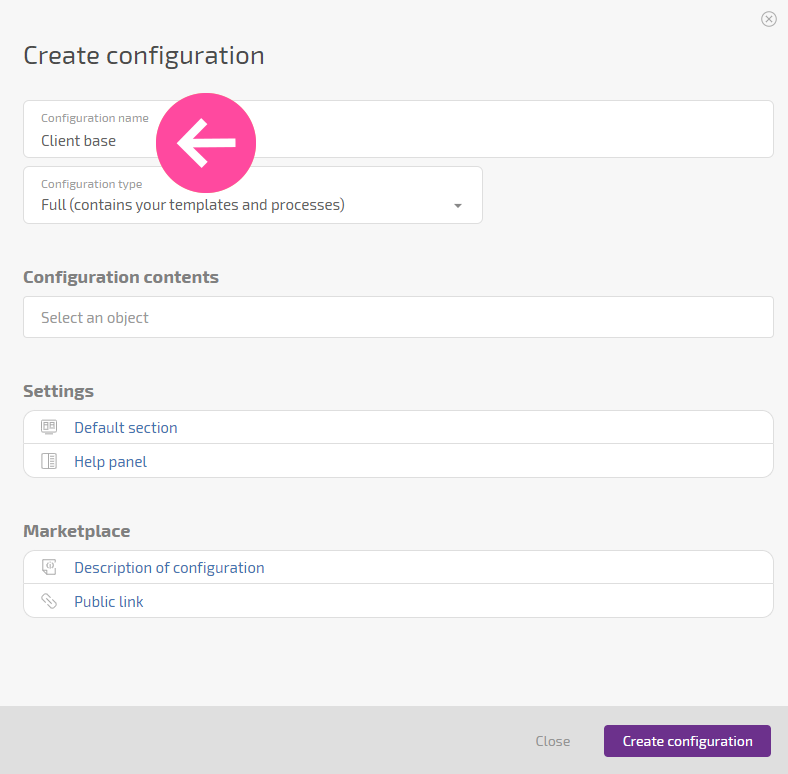The width and height of the screenshot is (788, 774).
Task: Click the Configuration name label
Action: click(x=94, y=118)
